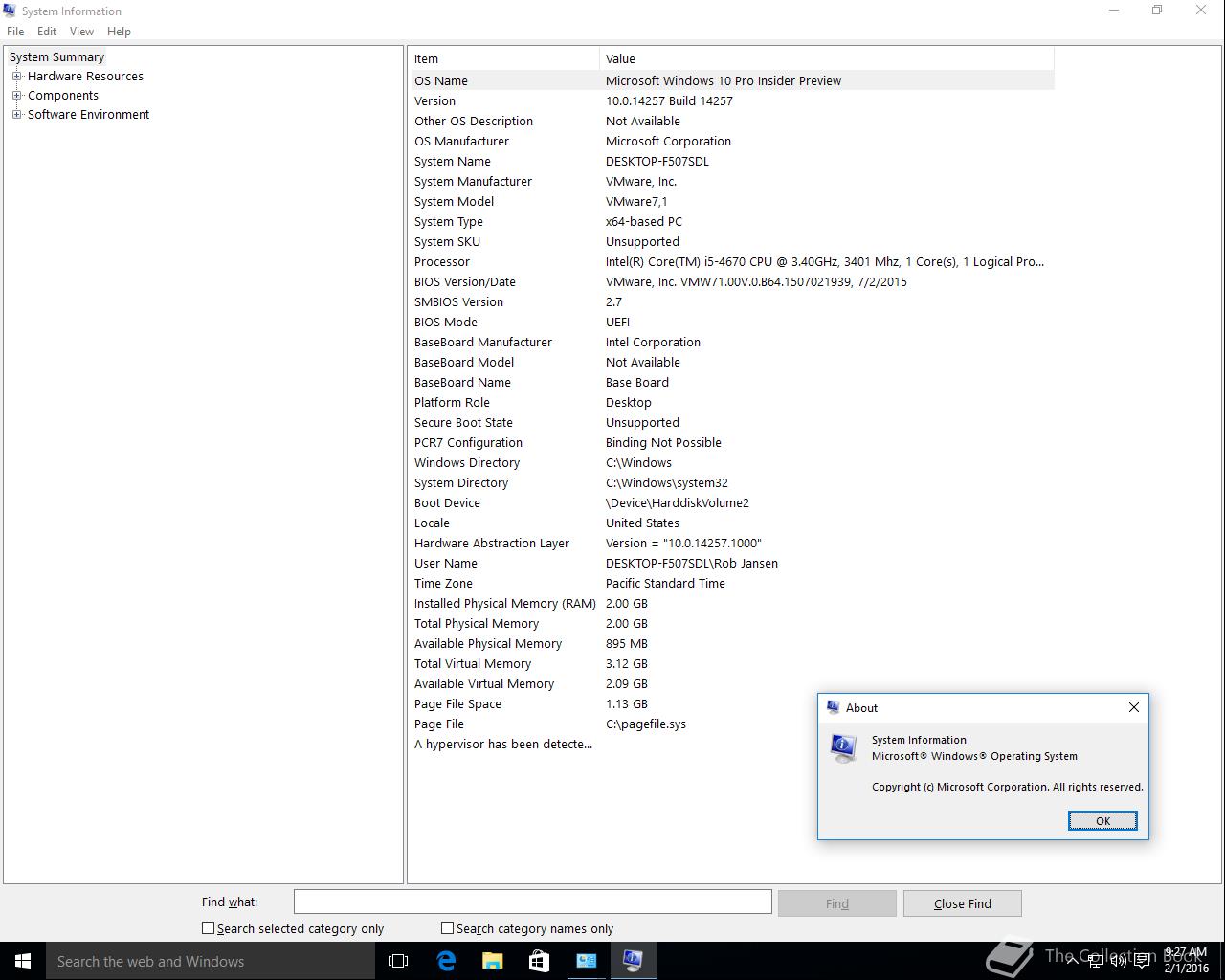Click the Close Find button
Viewport: 1225px width, 980px height.
tap(962, 903)
